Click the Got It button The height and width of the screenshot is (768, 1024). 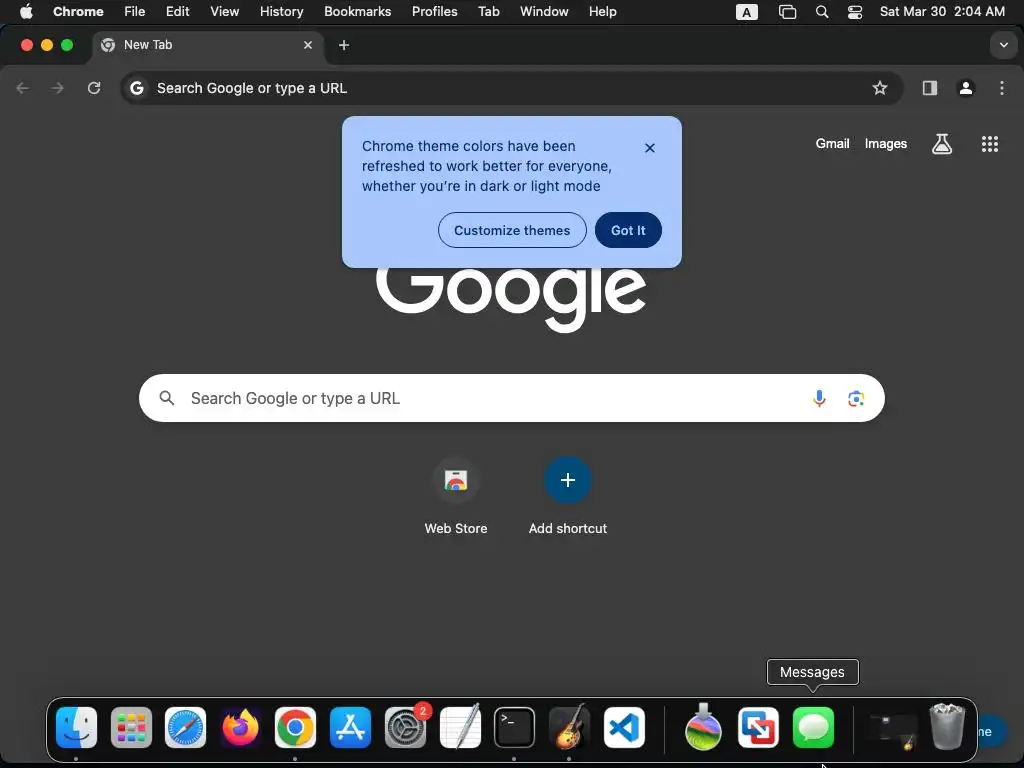(x=628, y=230)
